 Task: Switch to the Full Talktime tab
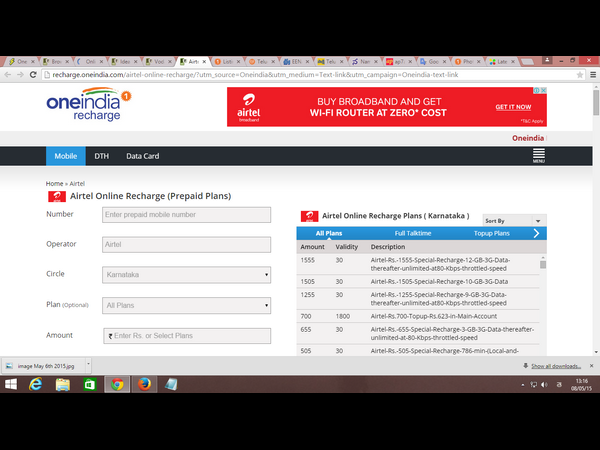click(413, 233)
